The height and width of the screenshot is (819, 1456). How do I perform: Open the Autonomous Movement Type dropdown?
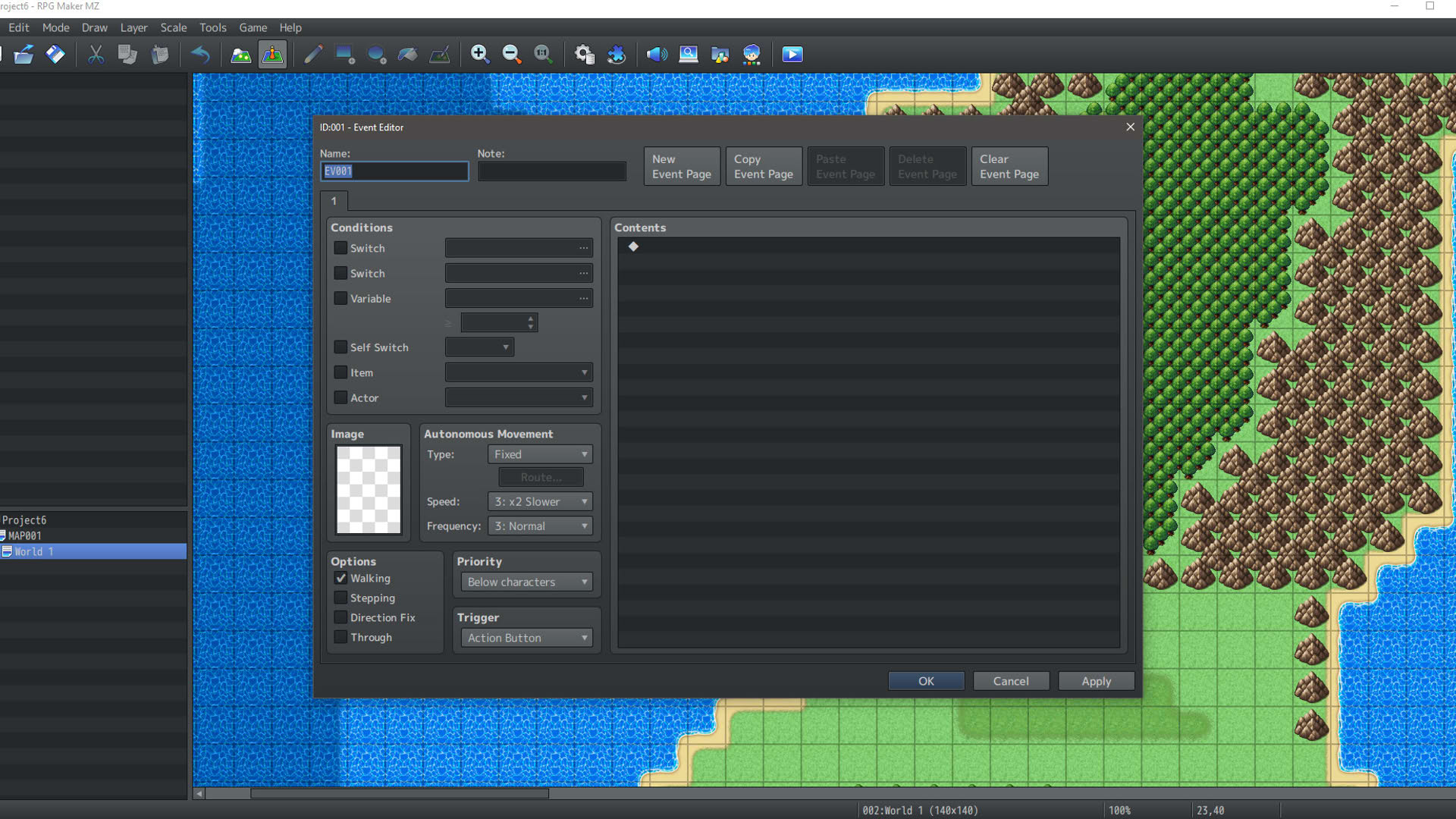(x=540, y=454)
